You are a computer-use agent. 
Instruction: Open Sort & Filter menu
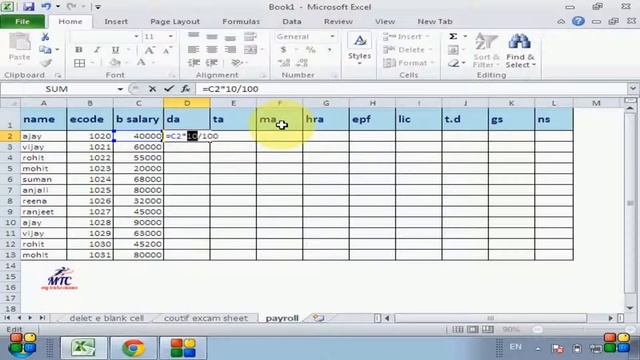coord(486,50)
